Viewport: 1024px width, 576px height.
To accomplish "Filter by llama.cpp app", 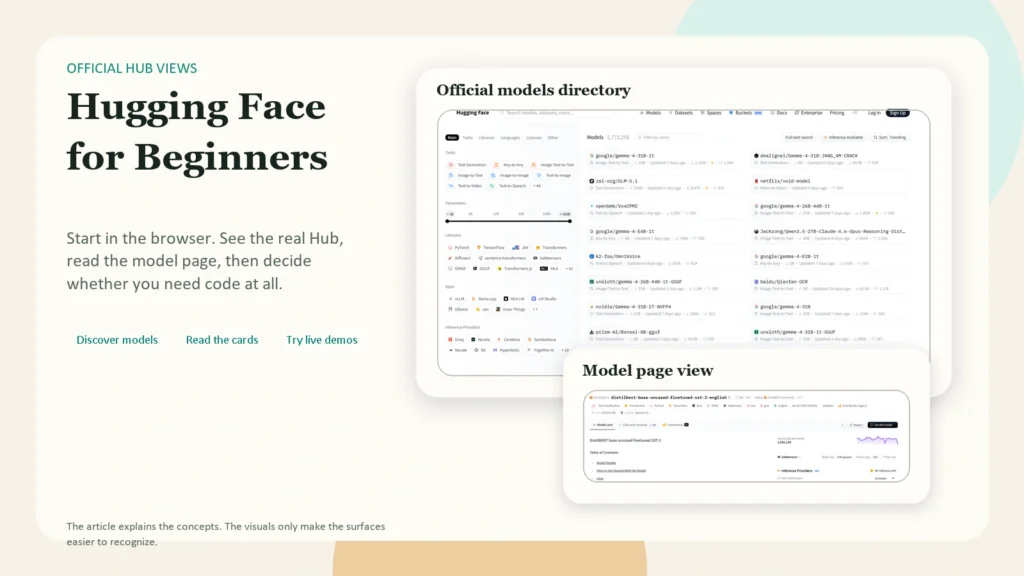I will [x=485, y=298].
